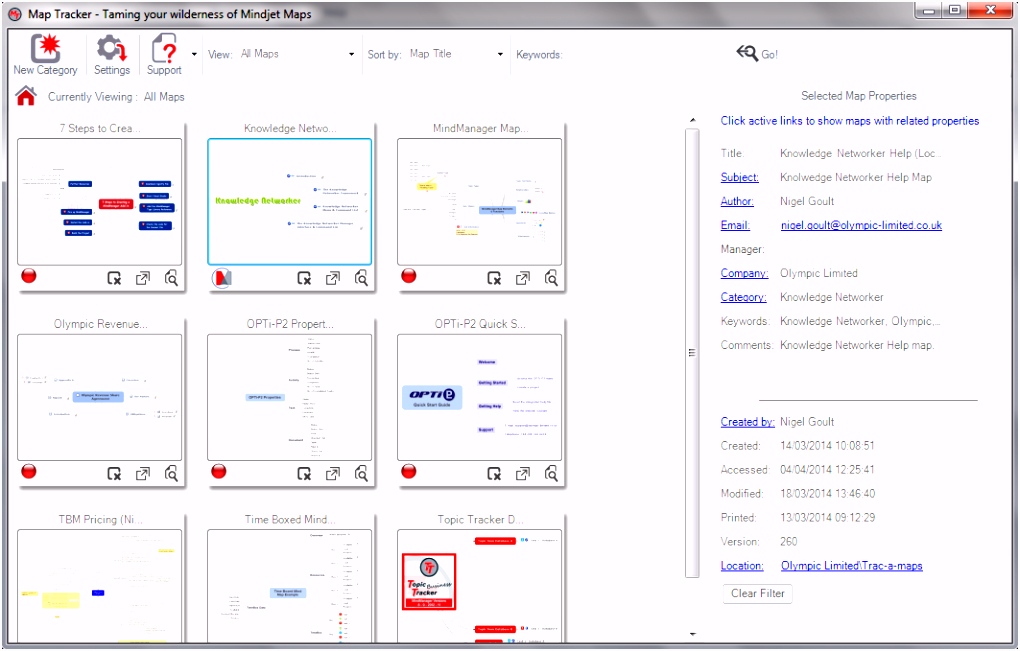Click the Author: property link
The width and height of the screenshot is (1020, 651).
point(737,202)
